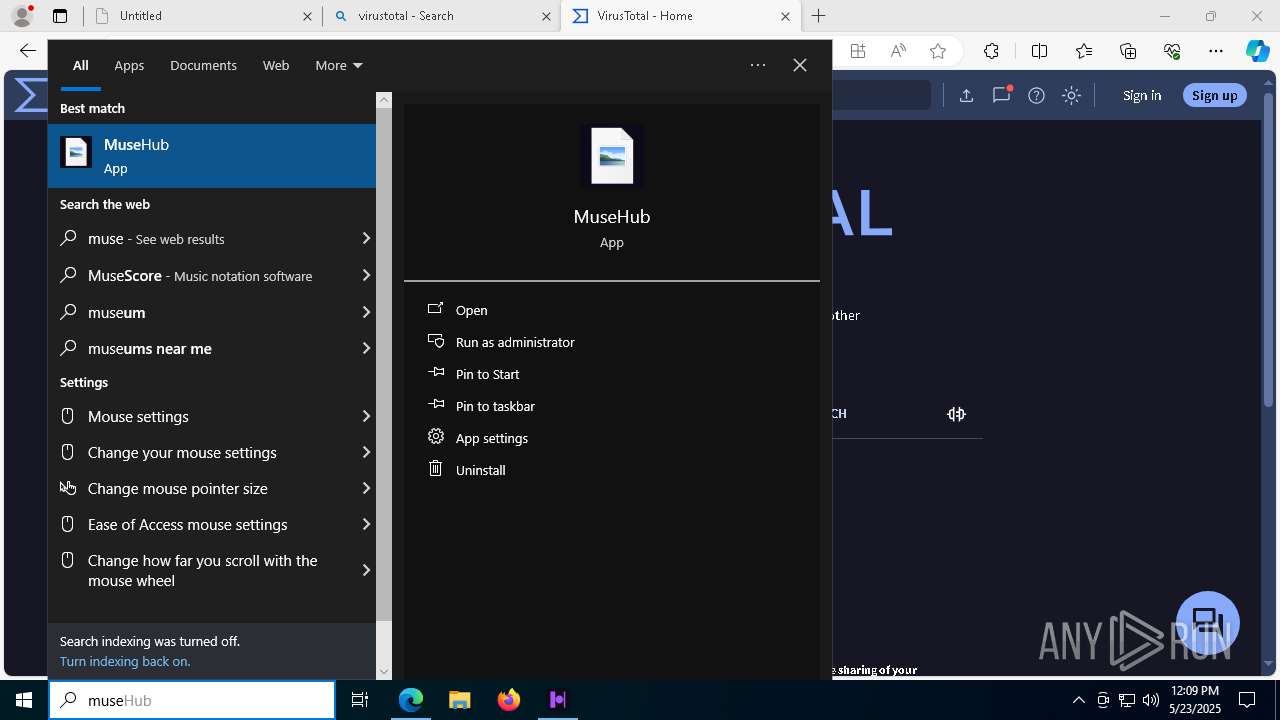Toggle Edge split screen
The width and height of the screenshot is (1280, 720).
coord(1039,51)
